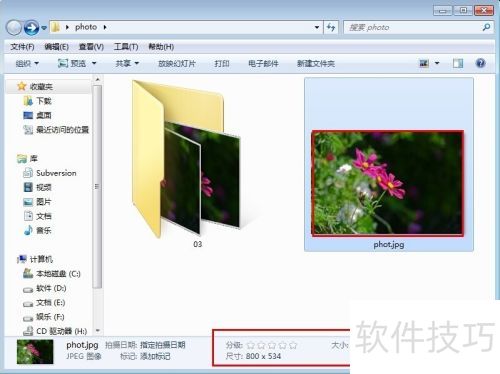Open the view options dropdown arrow

pyautogui.click(x=437, y=63)
